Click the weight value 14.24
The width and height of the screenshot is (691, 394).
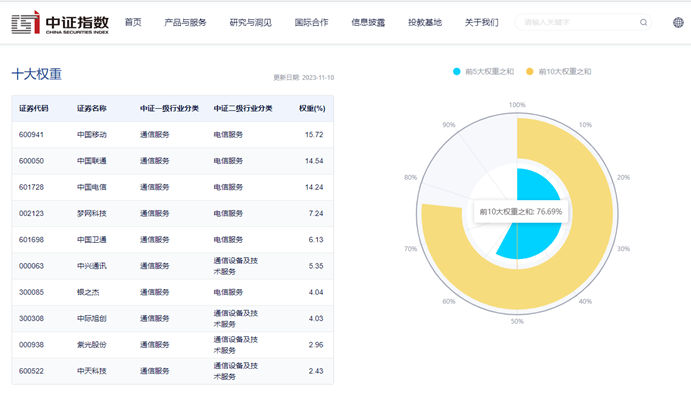[314, 187]
